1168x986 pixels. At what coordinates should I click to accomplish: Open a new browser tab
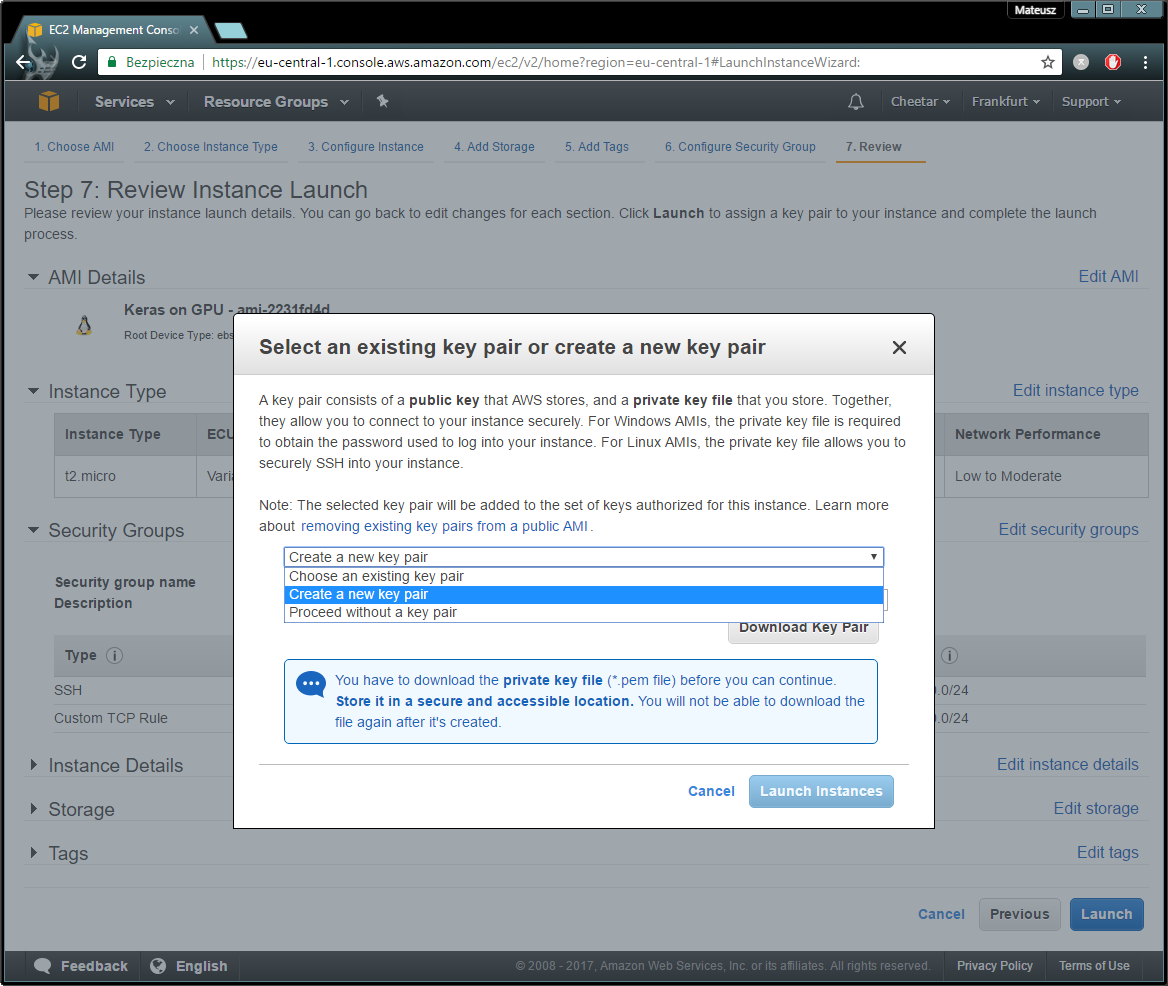click(230, 31)
